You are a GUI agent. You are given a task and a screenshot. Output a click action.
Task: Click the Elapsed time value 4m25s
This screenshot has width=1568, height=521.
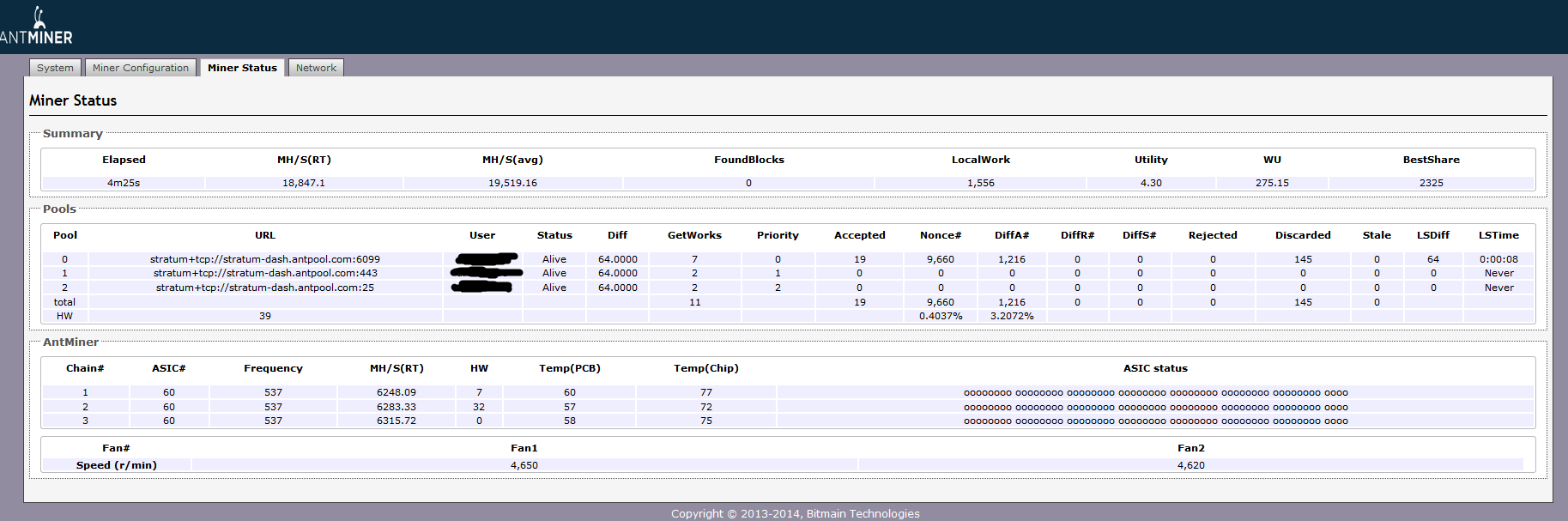click(124, 183)
